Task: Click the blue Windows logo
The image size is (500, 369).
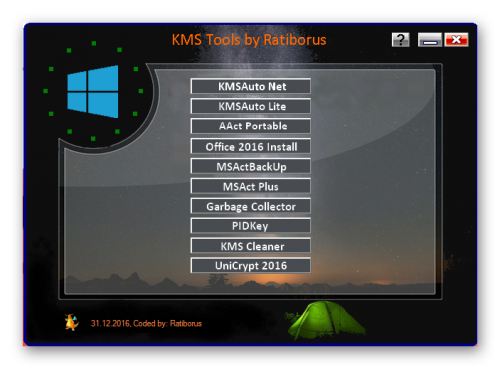Action: [x=93, y=91]
